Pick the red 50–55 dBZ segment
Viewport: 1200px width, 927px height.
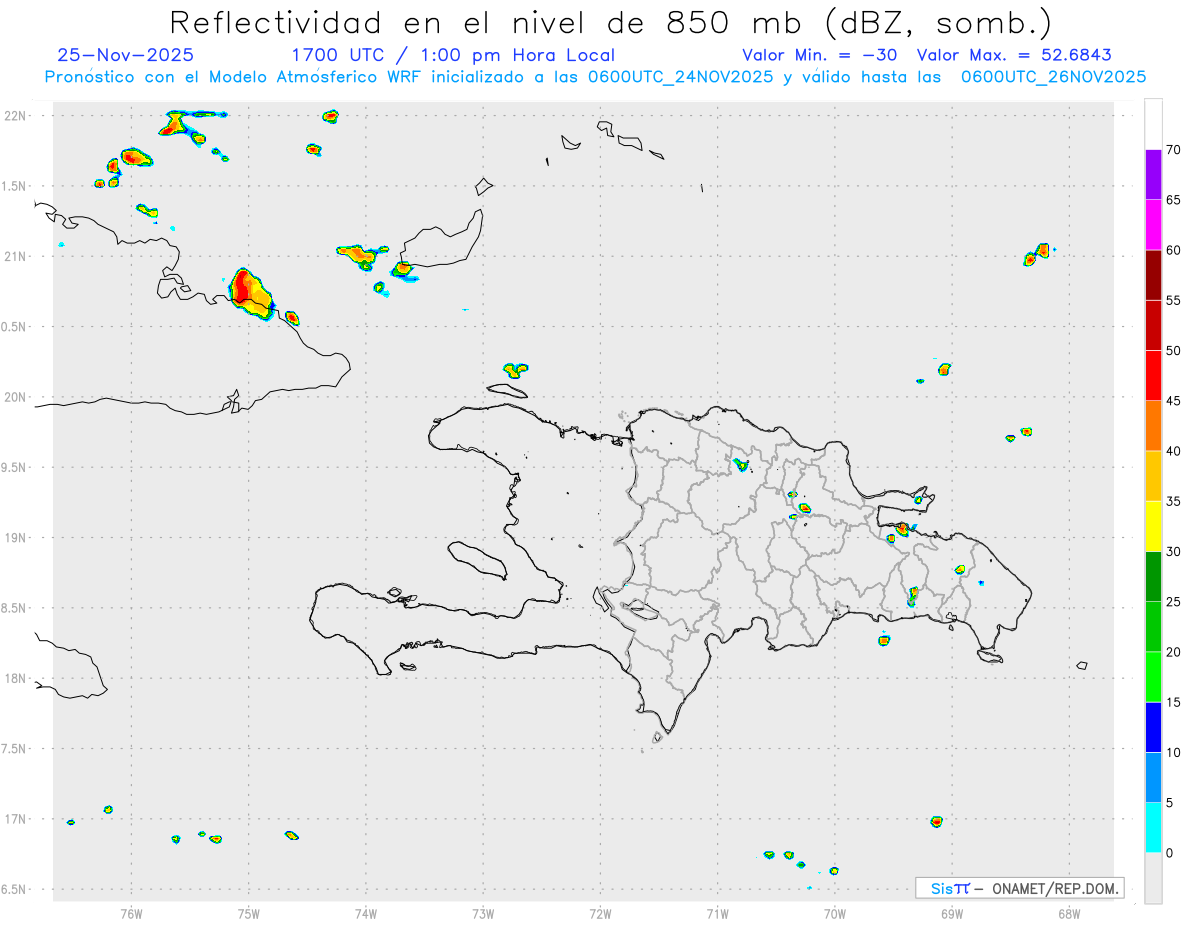pos(1153,325)
